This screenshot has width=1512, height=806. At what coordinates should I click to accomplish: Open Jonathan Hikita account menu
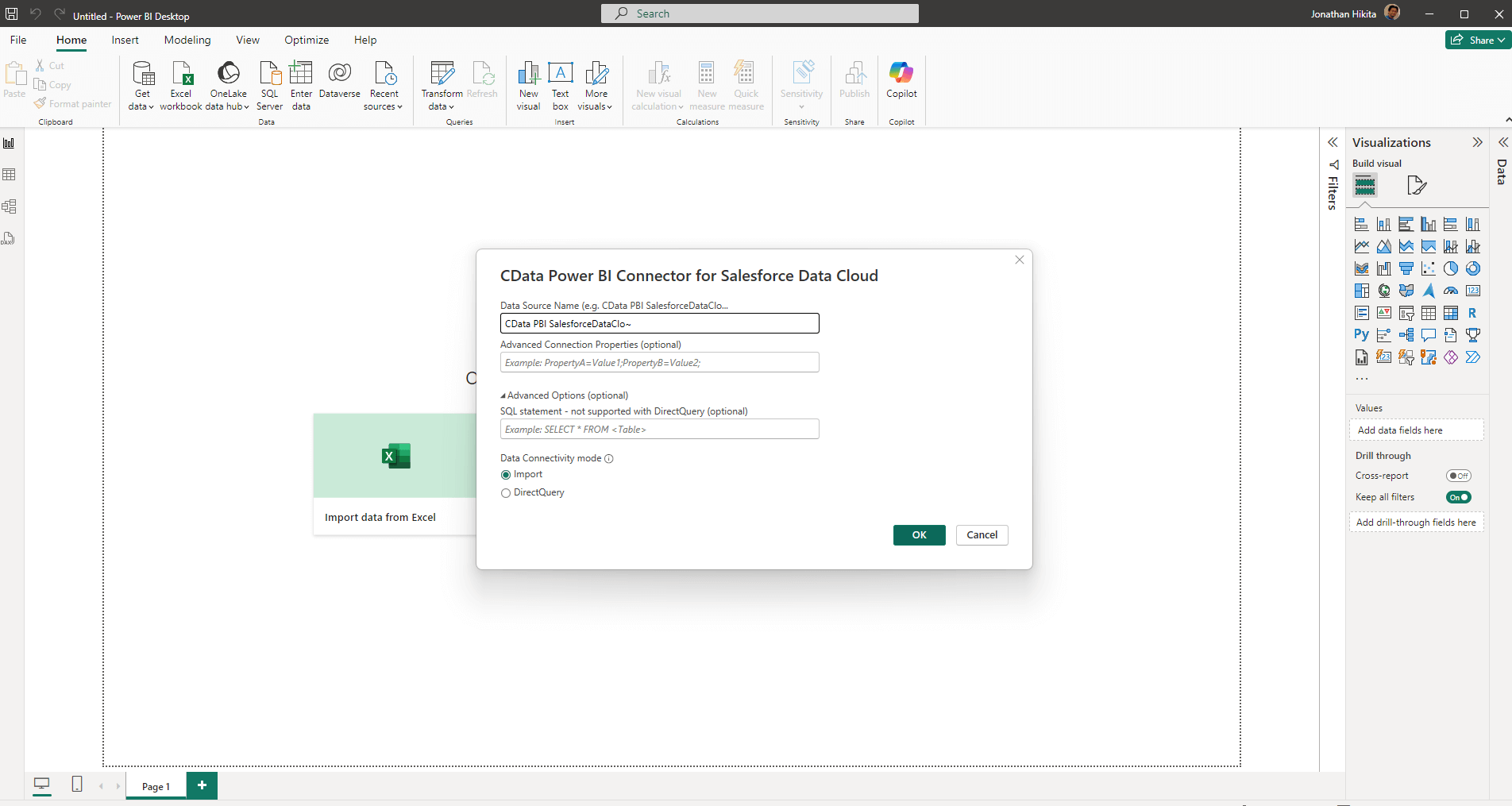click(x=1356, y=13)
